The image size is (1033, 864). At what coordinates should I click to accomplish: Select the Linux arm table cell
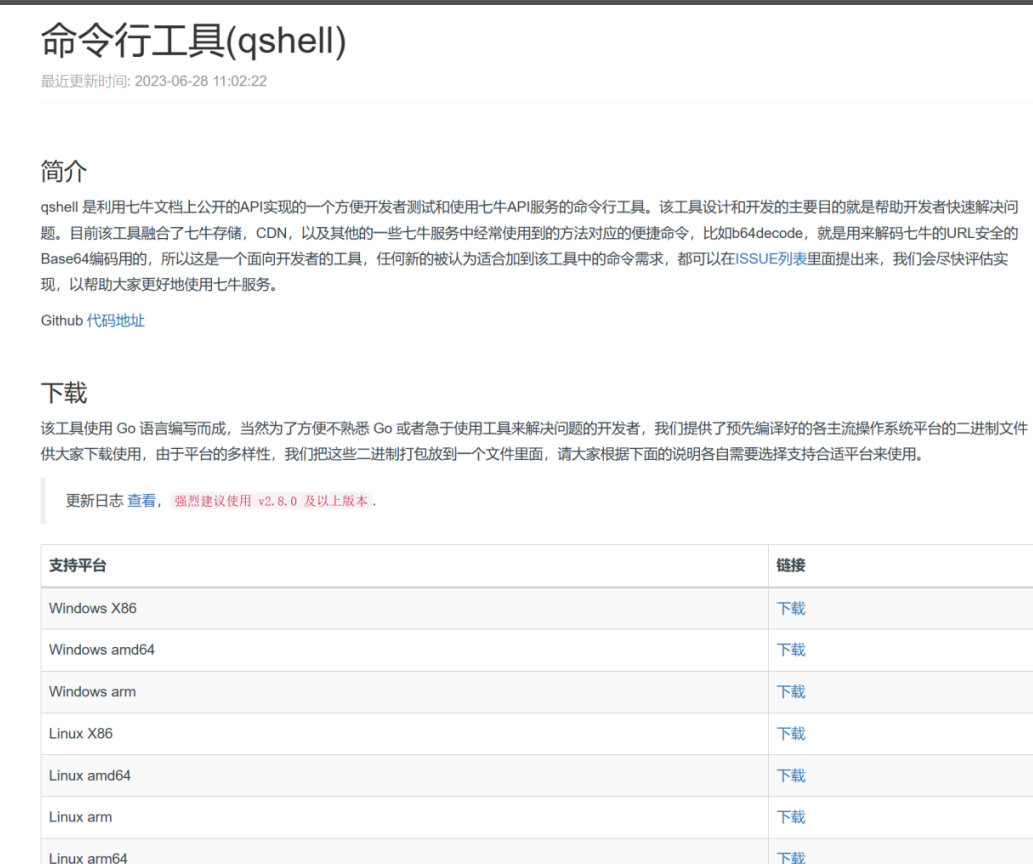(405, 817)
